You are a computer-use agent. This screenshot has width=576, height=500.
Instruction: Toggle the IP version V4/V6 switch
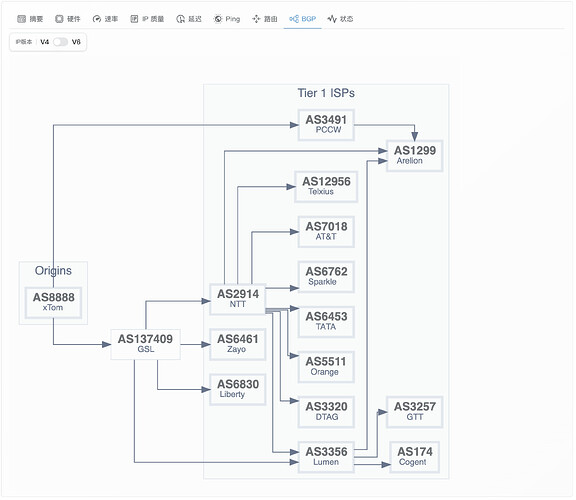[60, 42]
